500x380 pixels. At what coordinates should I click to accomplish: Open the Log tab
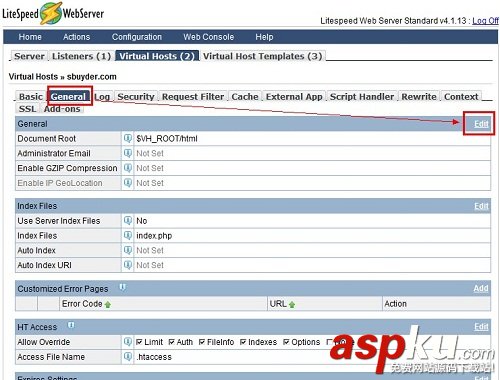[102, 97]
